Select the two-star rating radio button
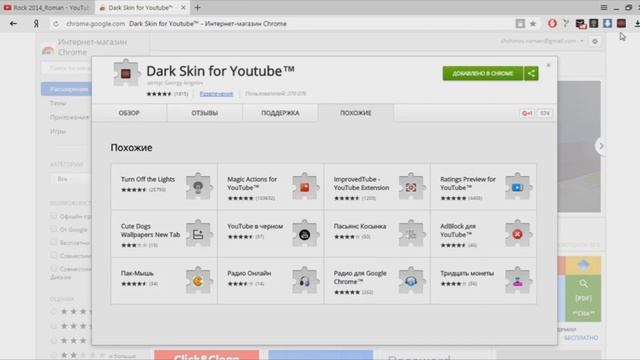 tap(54, 355)
